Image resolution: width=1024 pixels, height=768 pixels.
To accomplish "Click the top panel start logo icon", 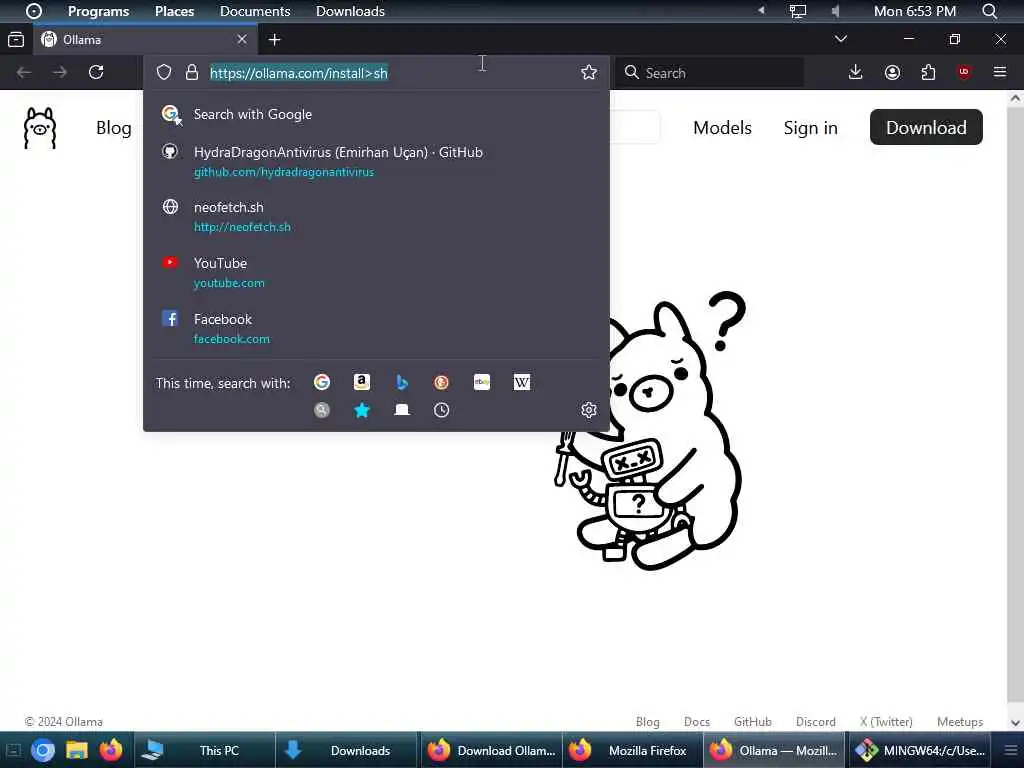I will tap(34, 11).
